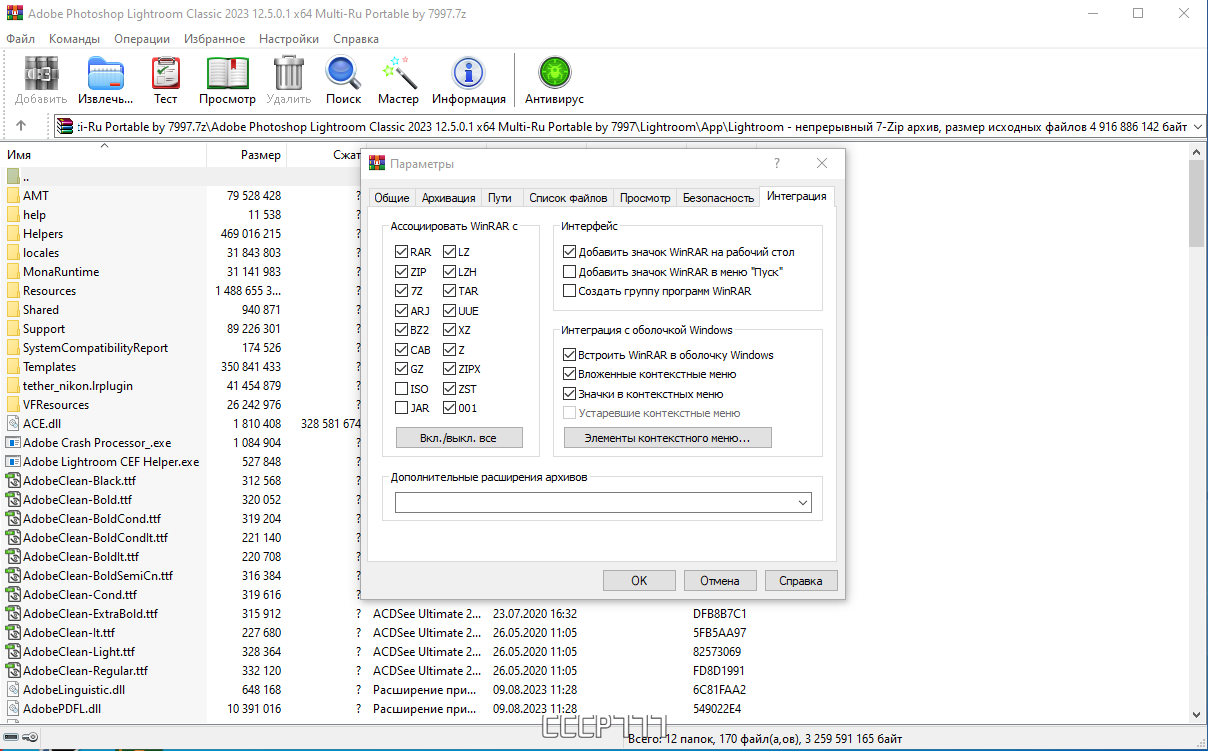Click the Вкл./выкл. все button
The height and width of the screenshot is (751, 1208).
459,438
